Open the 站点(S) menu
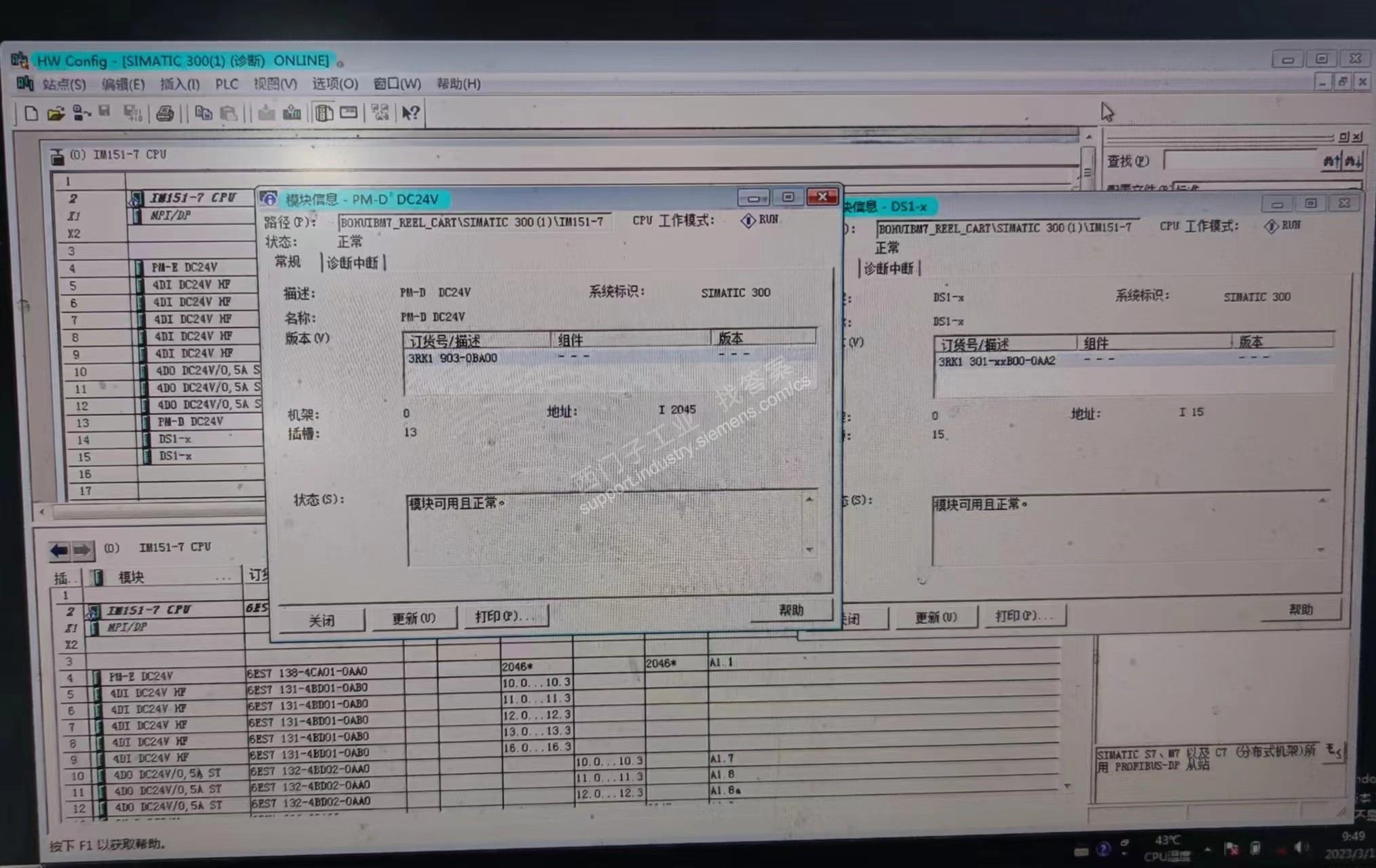 pos(63,84)
